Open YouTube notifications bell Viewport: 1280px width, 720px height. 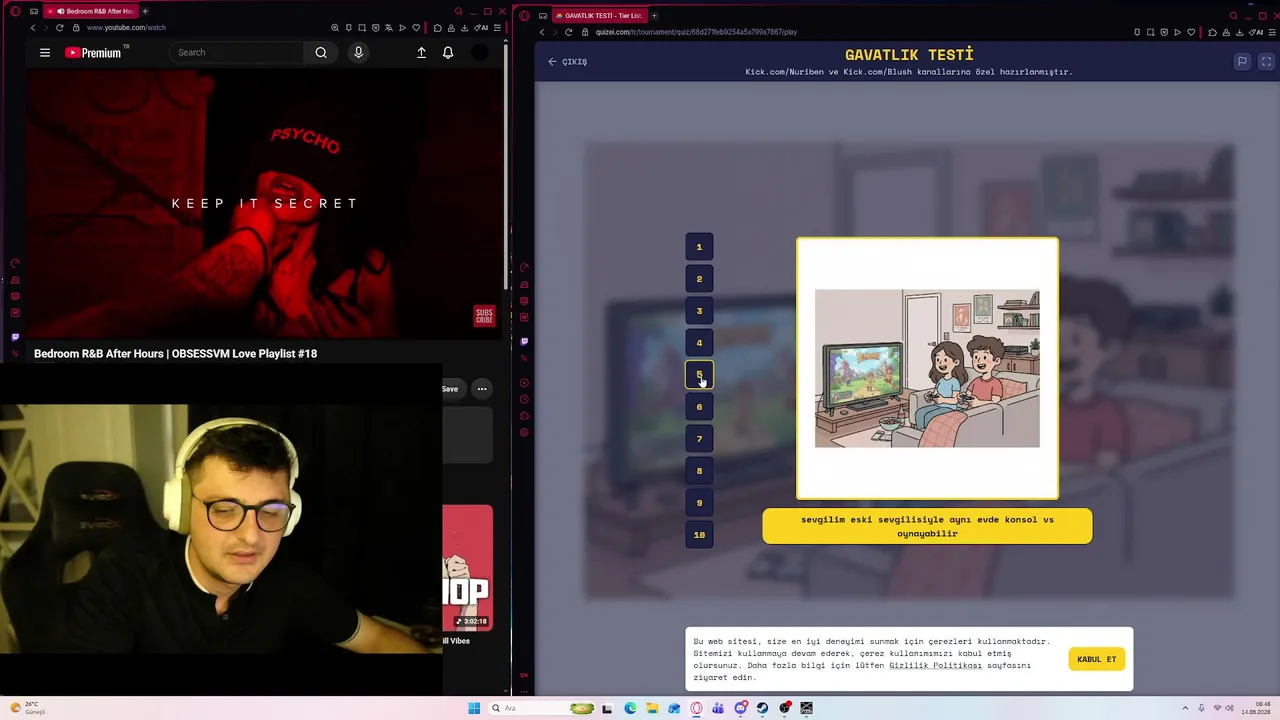tap(448, 53)
